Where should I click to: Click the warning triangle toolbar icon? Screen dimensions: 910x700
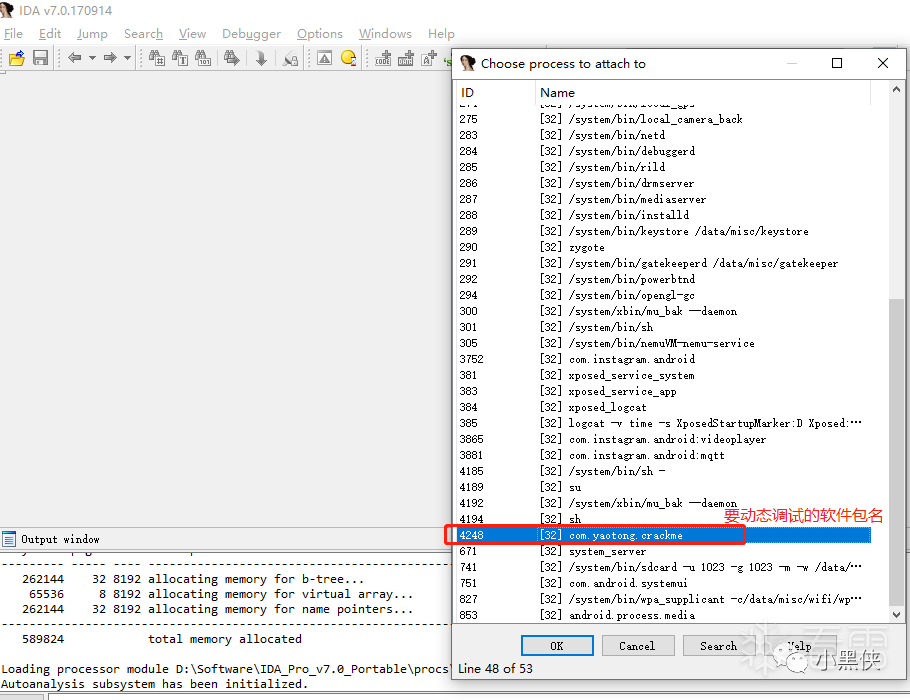click(324, 58)
